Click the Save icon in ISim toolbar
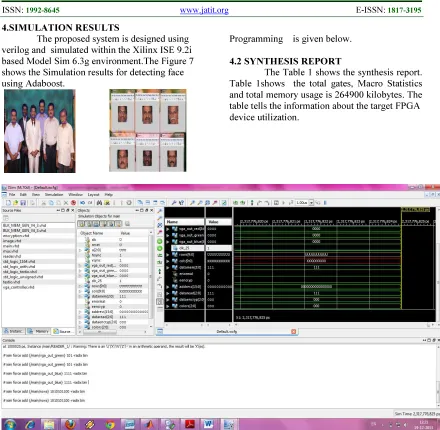440x430 pixels. click(23, 203)
